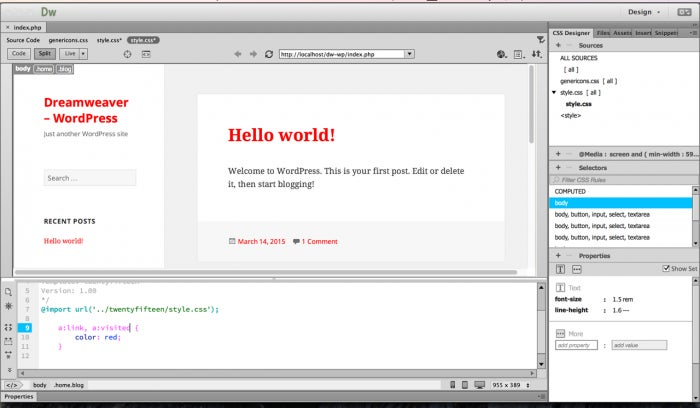Click the workspace layout icon top right
The width and height of the screenshot is (700, 408).
(x=684, y=12)
